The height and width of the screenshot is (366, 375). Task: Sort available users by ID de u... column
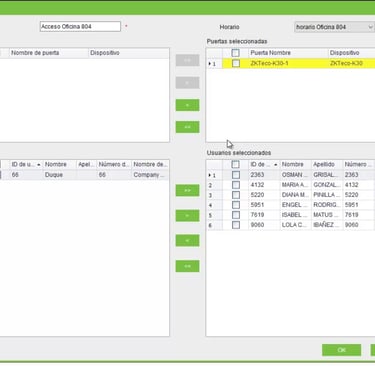point(26,164)
